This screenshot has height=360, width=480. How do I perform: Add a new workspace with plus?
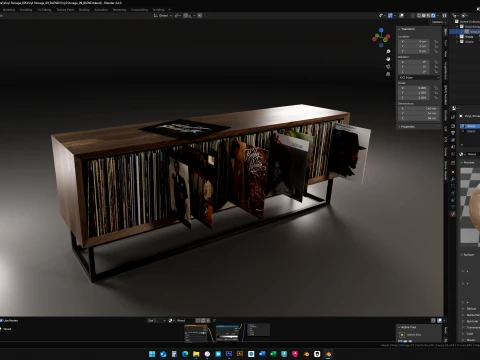tap(169, 10)
